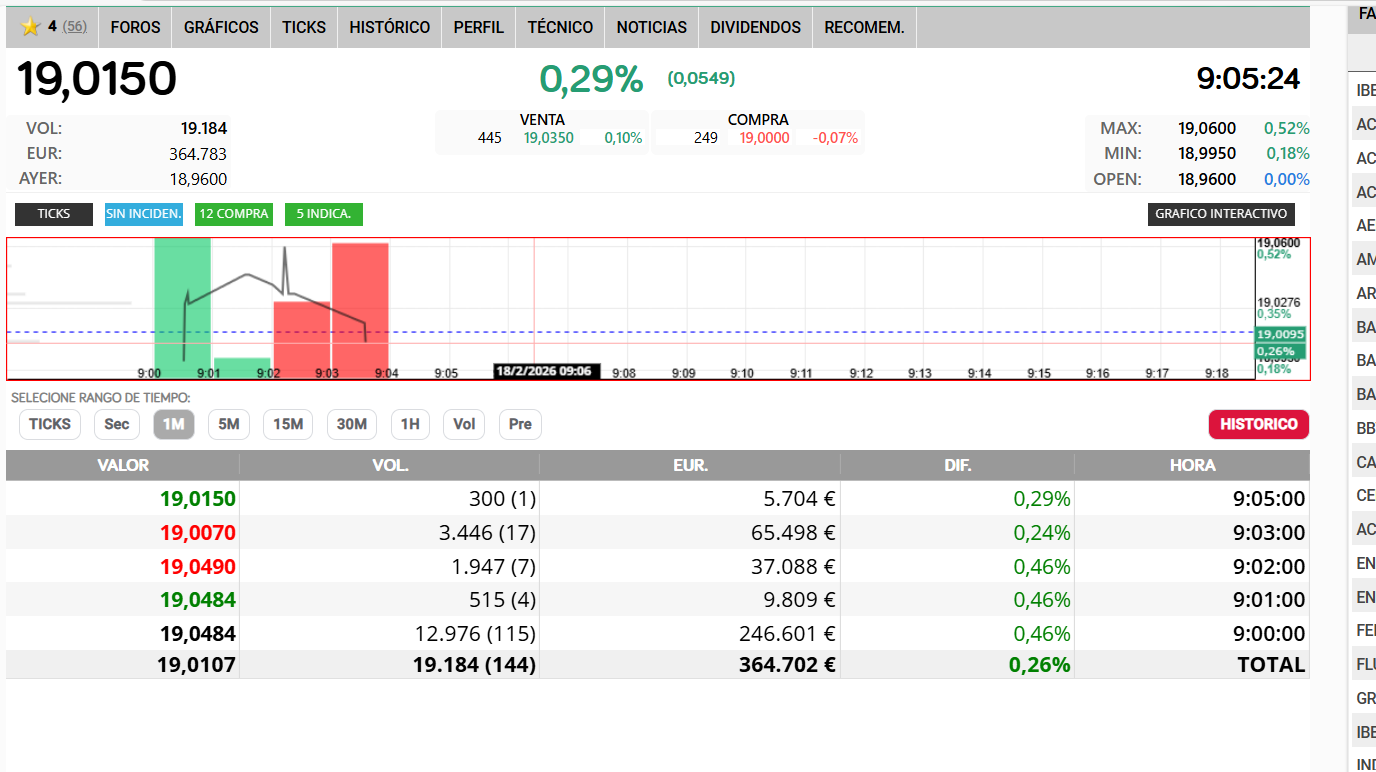This screenshot has width=1376, height=772.
Task: Click the red HISTORICO button
Action: click(x=1259, y=424)
